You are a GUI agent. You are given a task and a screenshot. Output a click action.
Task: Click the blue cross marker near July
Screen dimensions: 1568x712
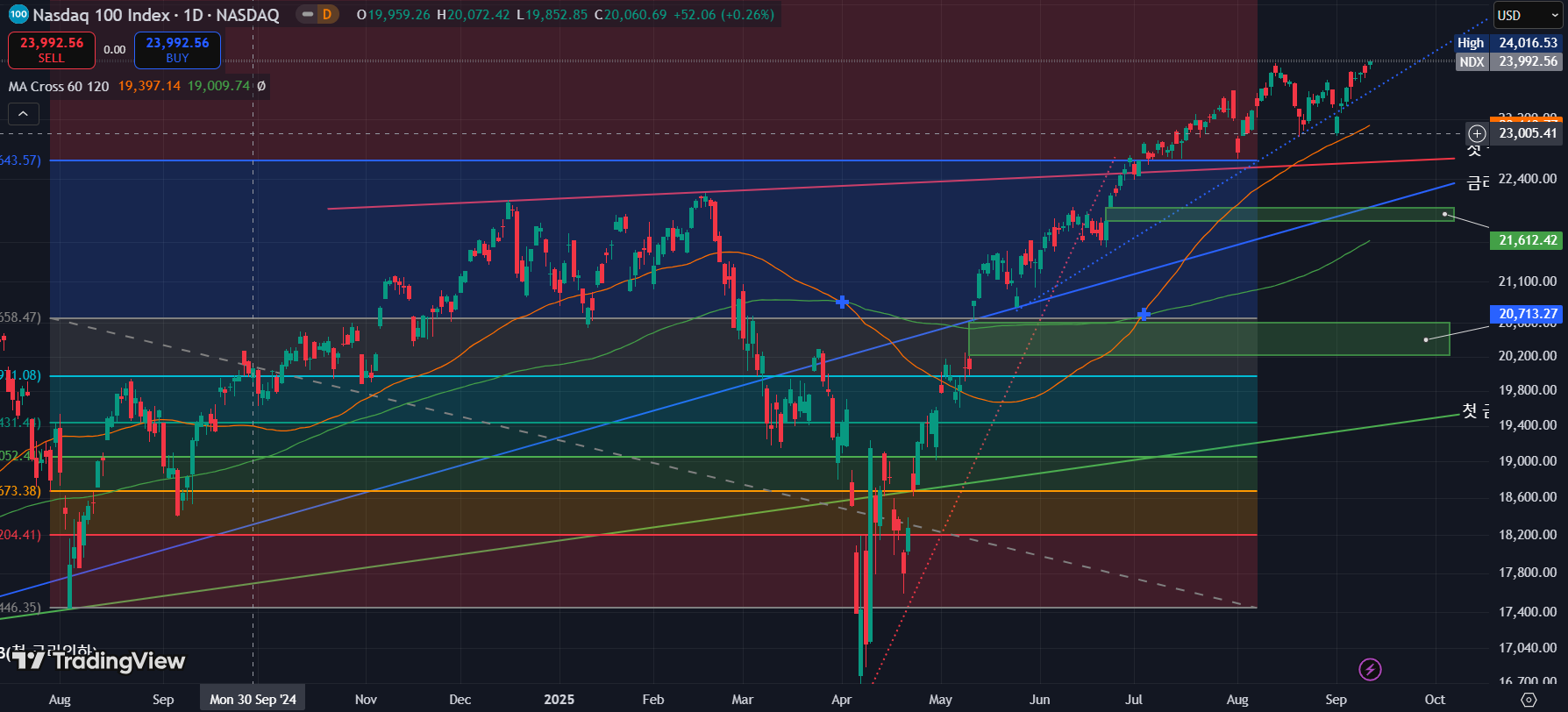pyautogui.click(x=1144, y=314)
